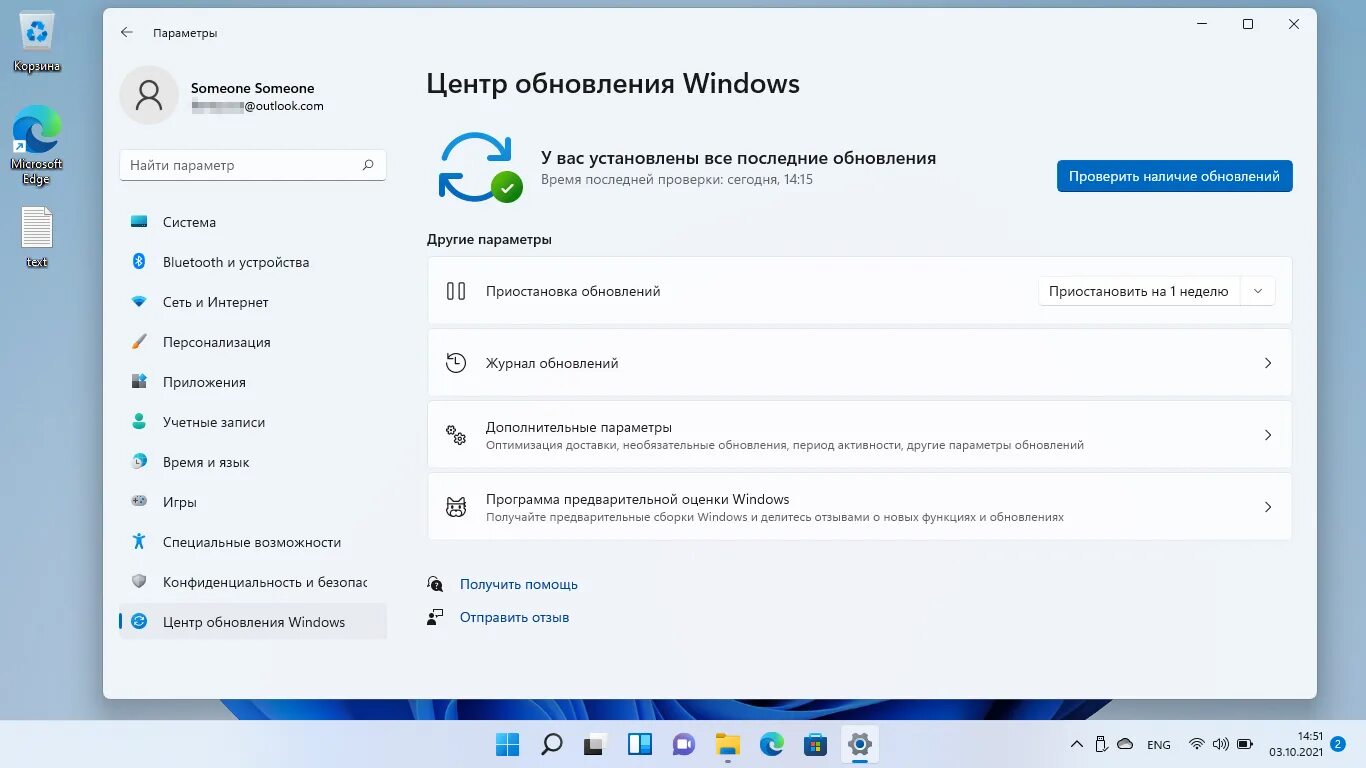Open the Журнал обновлений row
This screenshot has width=1366, height=768.
click(x=859, y=363)
